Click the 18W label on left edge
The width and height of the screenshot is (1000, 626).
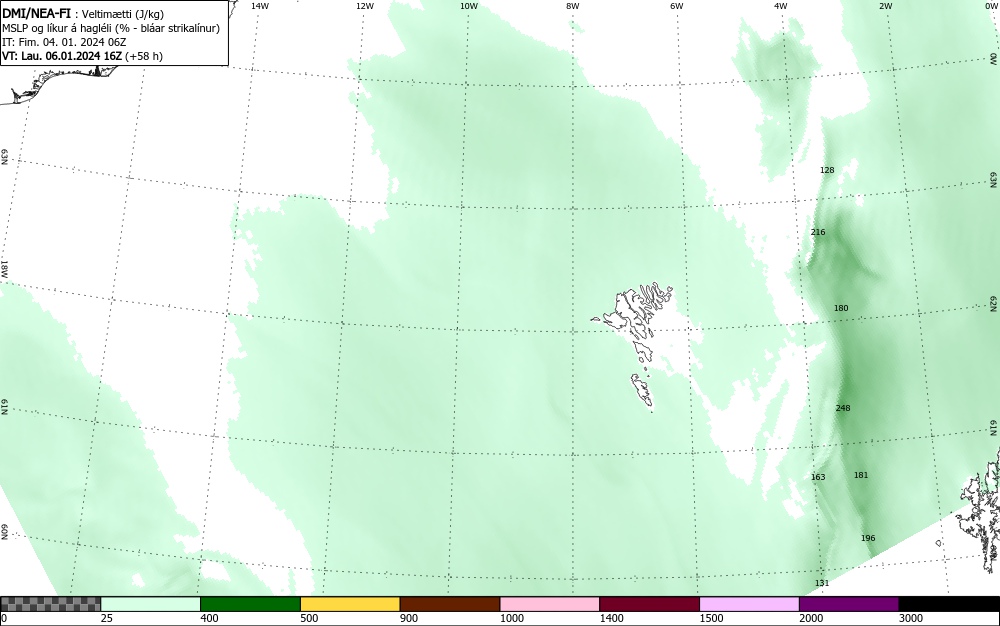(x=4, y=268)
